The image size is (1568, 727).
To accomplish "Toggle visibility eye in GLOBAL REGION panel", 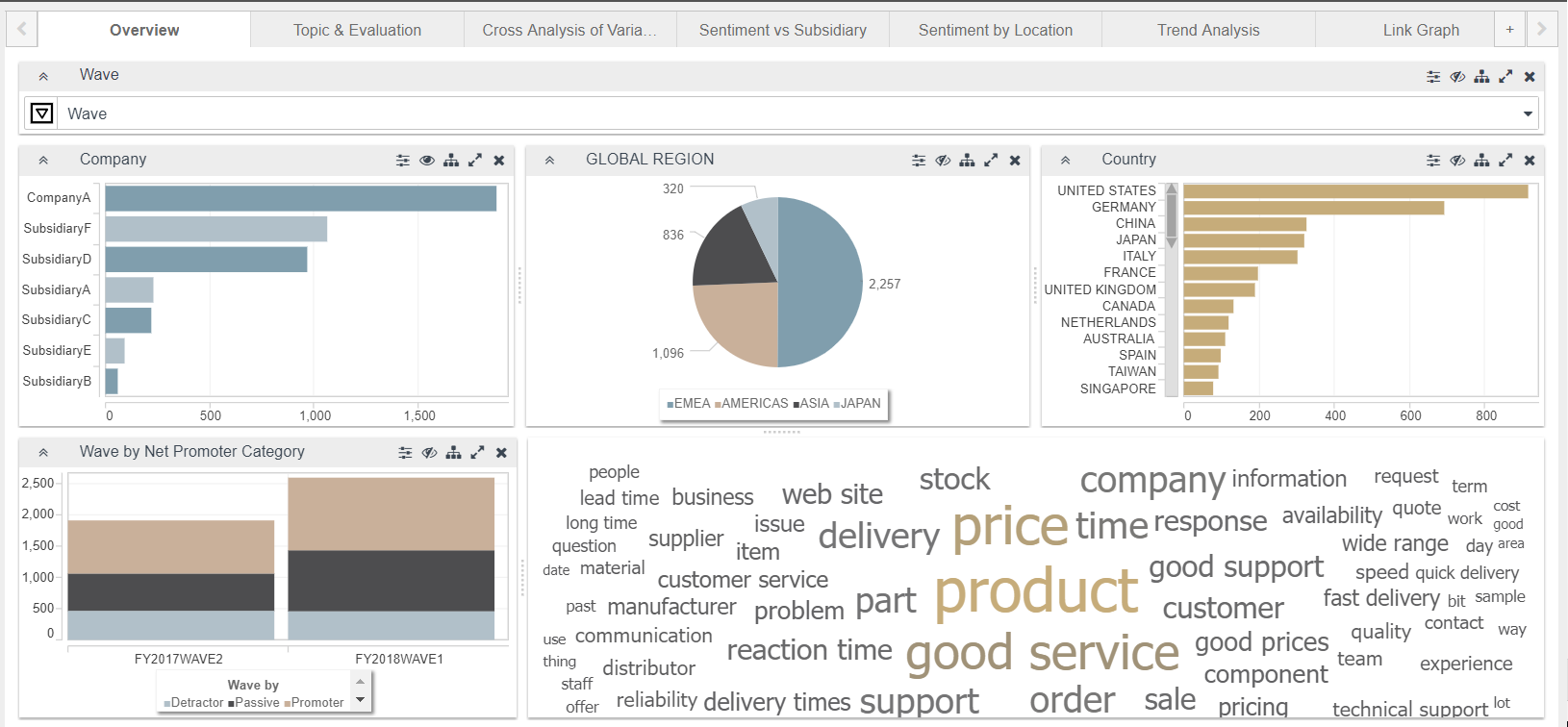I will (943, 161).
